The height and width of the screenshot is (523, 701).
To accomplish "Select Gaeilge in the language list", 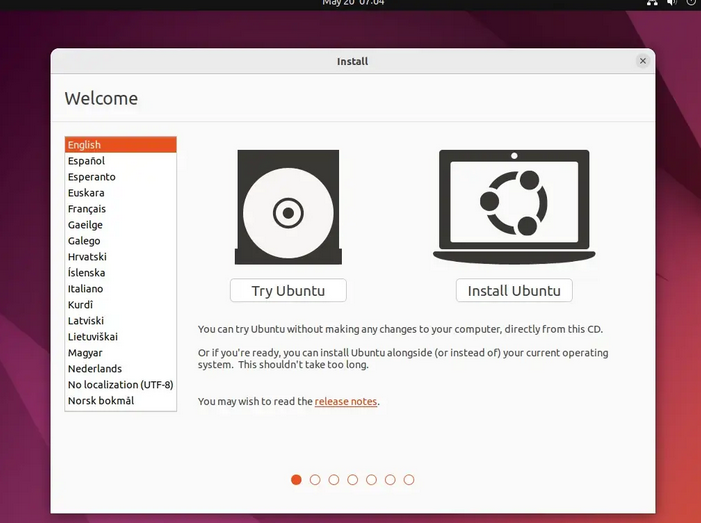I will click(x=121, y=225).
